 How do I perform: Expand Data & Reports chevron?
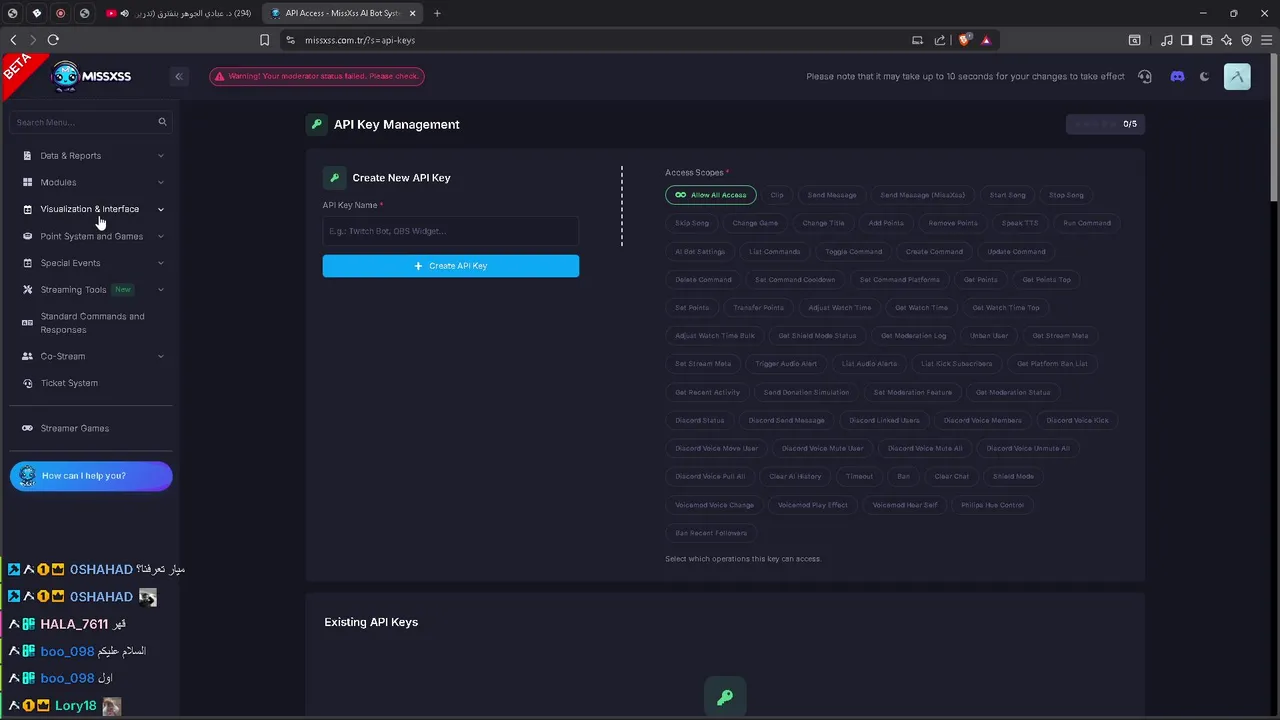[x=160, y=156]
